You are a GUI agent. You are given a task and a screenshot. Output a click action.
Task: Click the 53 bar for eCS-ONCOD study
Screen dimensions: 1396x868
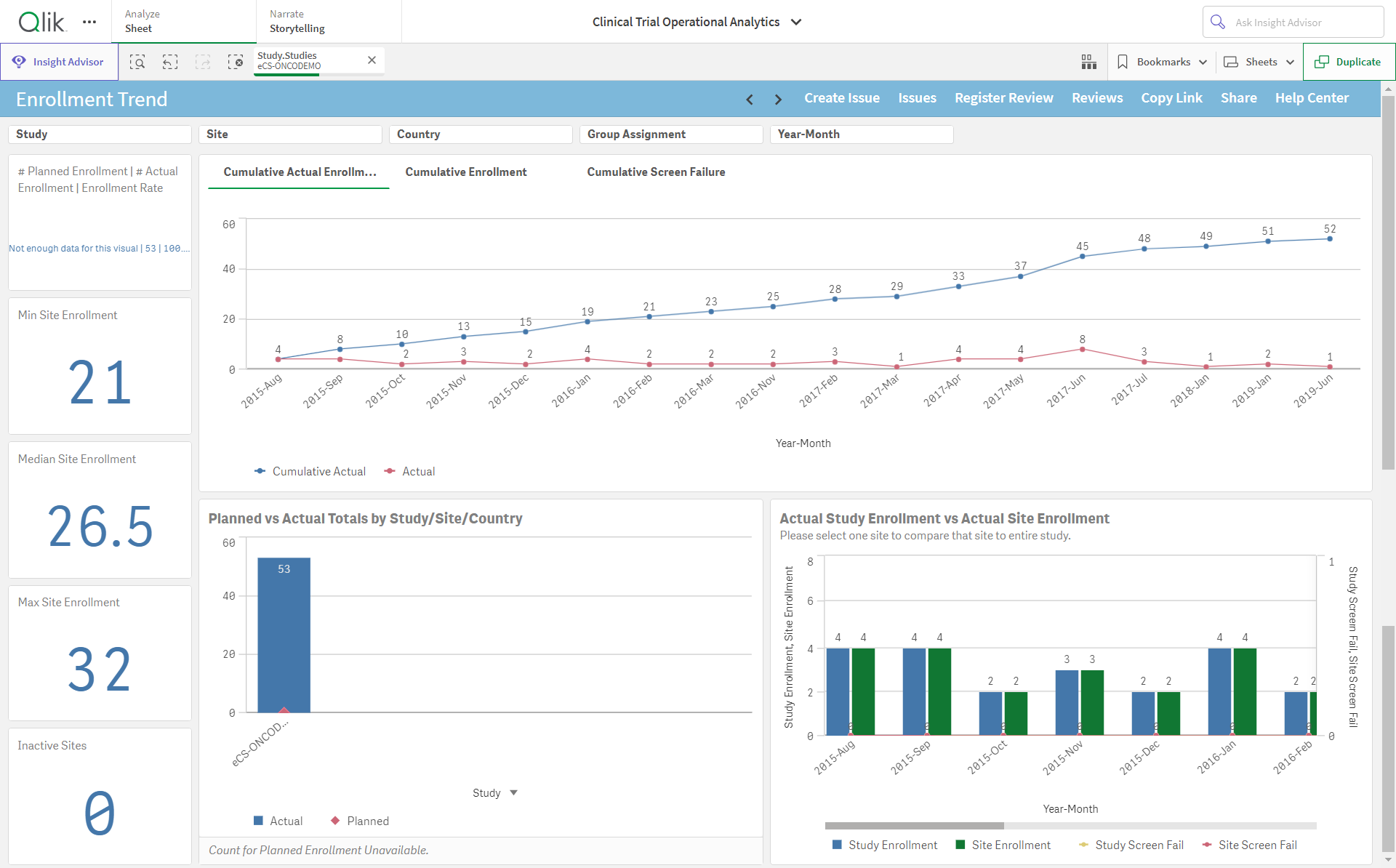[x=284, y=635]
